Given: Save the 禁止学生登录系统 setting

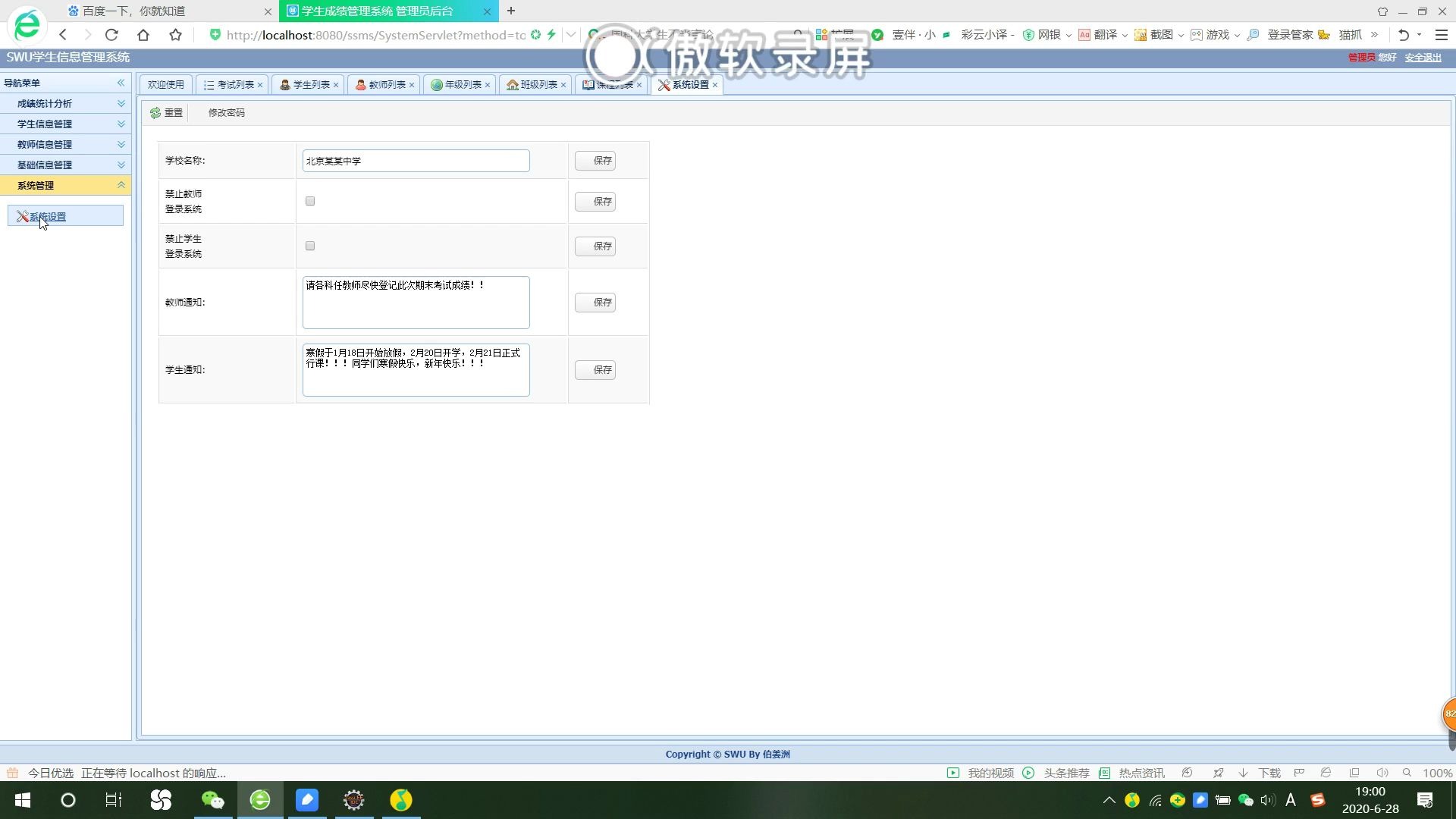Looking at the screenshot, I should [x=595, y=246].
